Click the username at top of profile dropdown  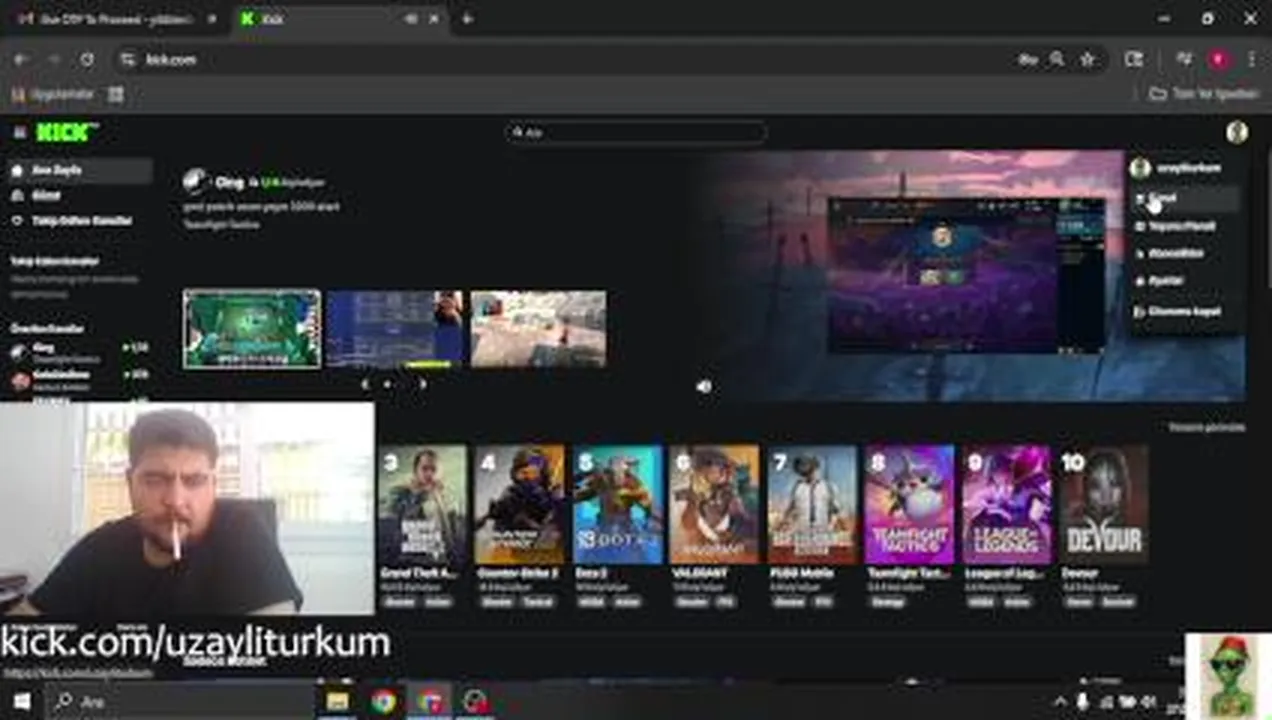coord(1189,168)
